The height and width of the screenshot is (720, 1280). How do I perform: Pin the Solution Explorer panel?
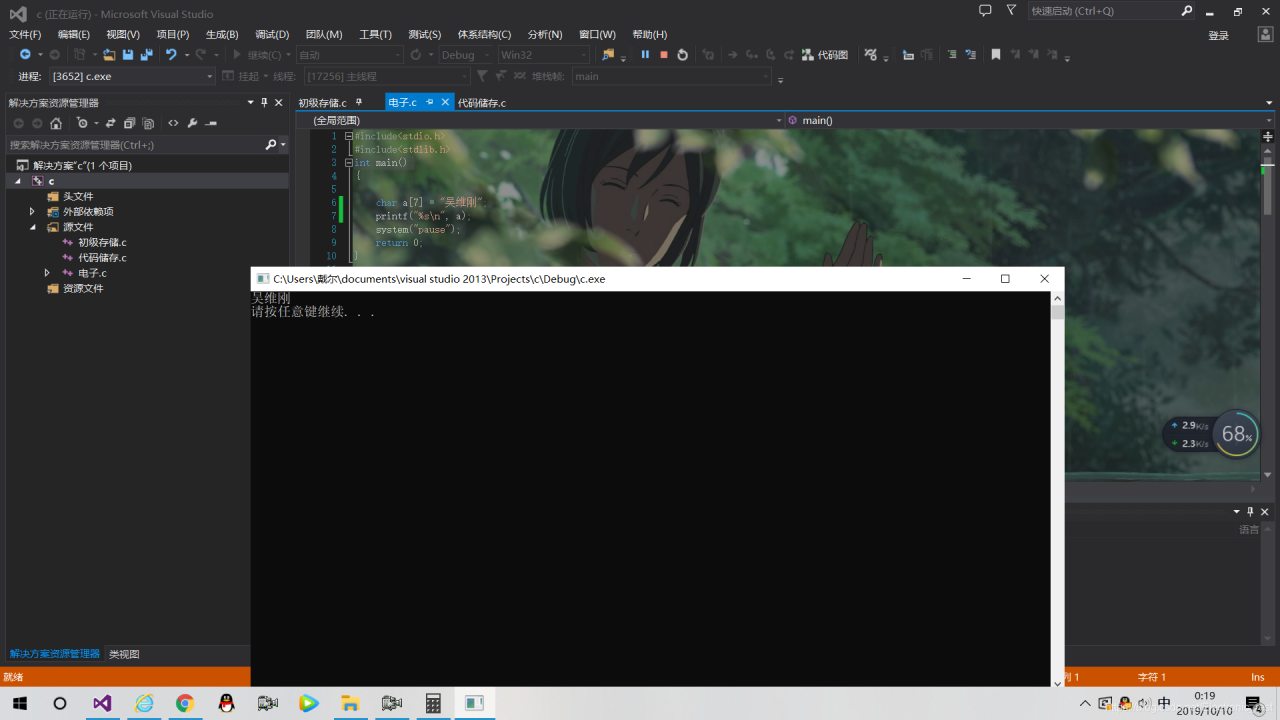click(264, 102)
